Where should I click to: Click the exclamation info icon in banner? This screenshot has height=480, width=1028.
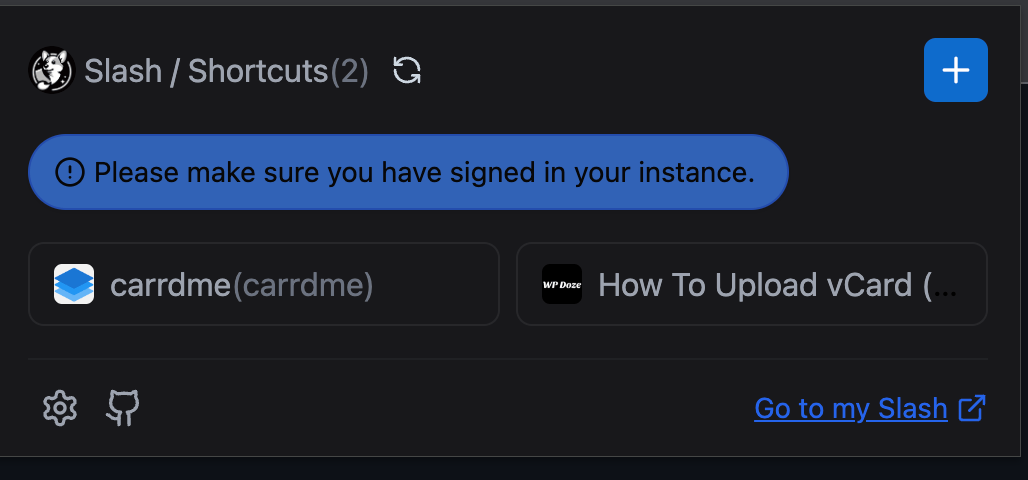[x=70, y=172]
